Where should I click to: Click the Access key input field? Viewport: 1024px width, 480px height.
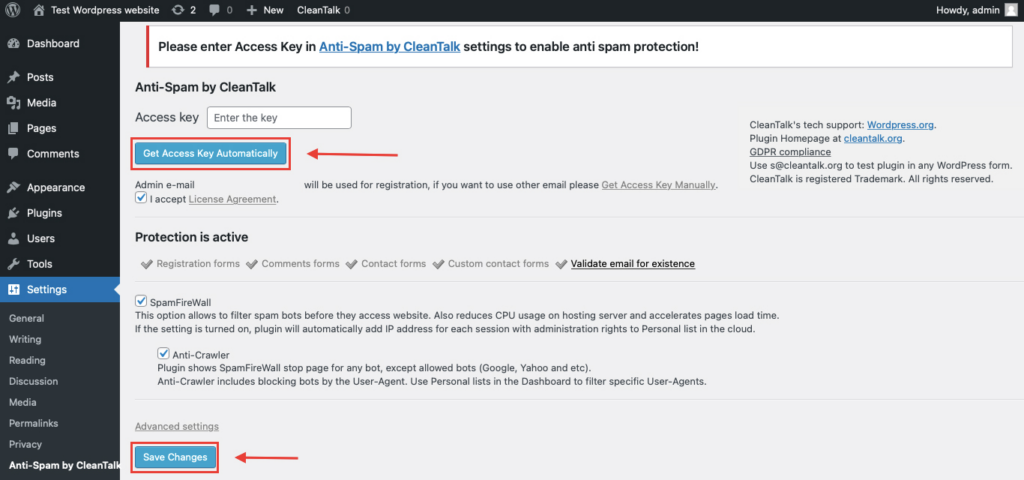pyautogui.click(x=279, y=118)
